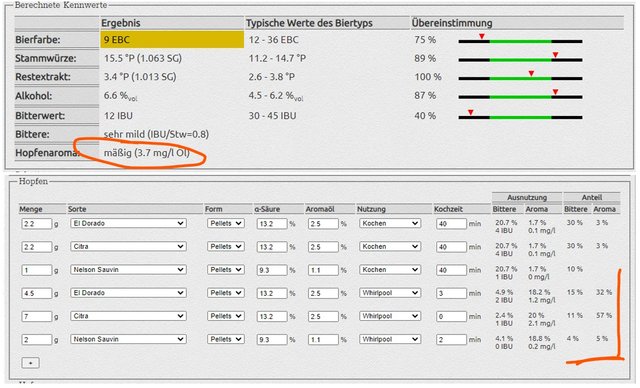Click the Bitterwert 40 % match bar
Image resolution: width=640 pixels, height=388 pixels.
tap(520, 117)
